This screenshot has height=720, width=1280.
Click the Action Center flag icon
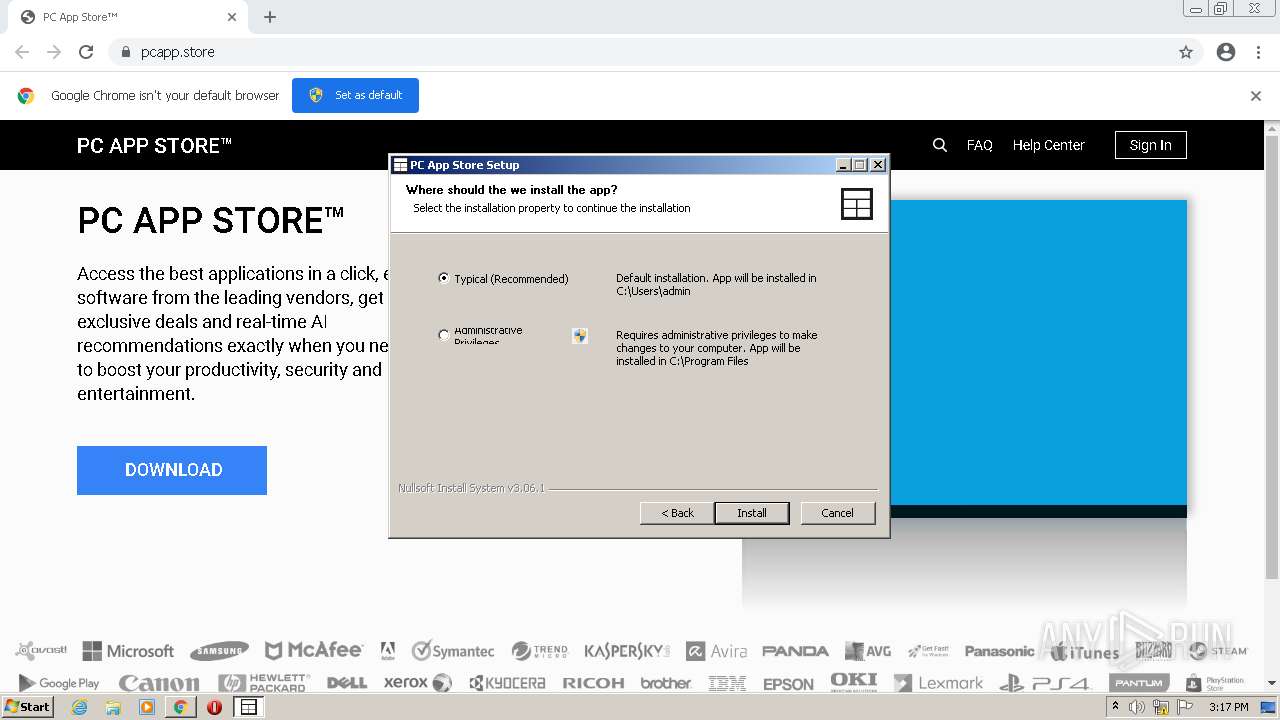1185,707
